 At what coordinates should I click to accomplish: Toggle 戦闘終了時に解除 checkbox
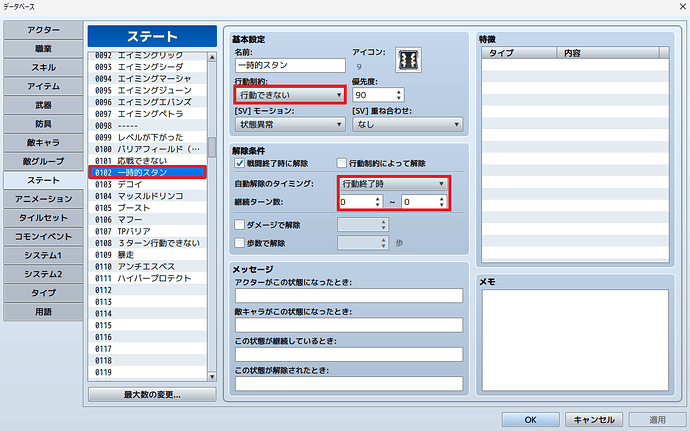[x=240, y=163]
